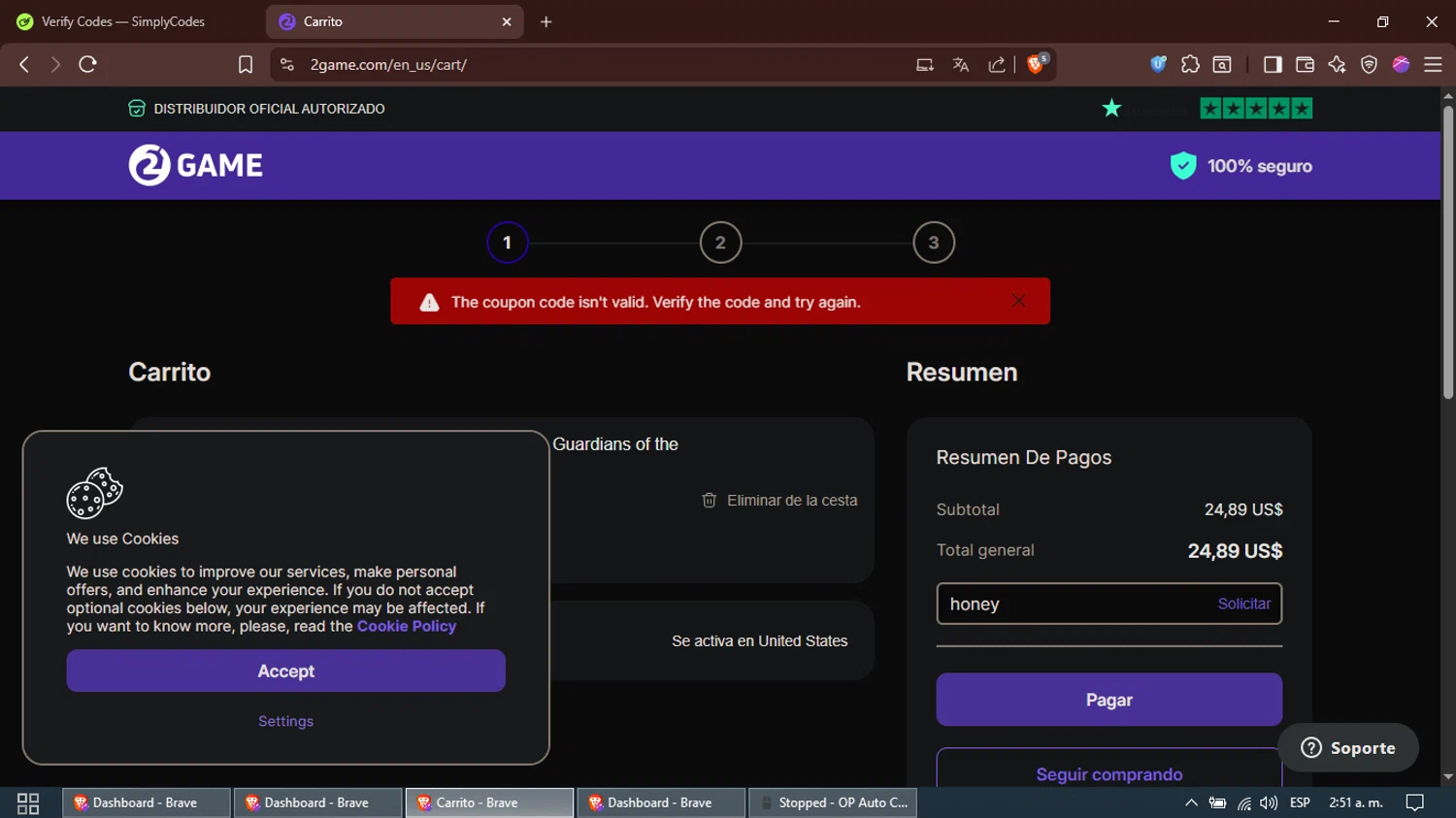1456x818 pixels.
Task: Click the Resumen page heading
Action: (962, 372)
